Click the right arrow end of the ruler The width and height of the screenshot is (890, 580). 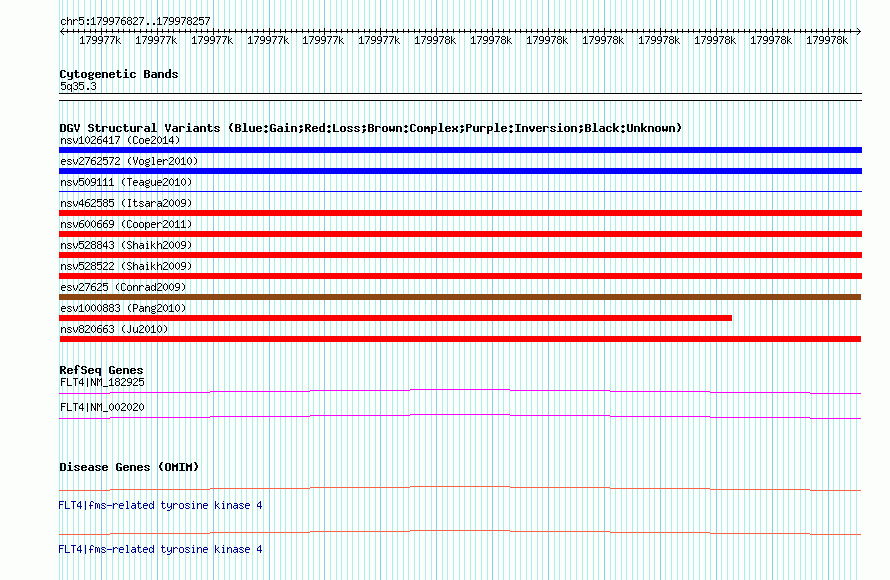[x=858, y=32]
